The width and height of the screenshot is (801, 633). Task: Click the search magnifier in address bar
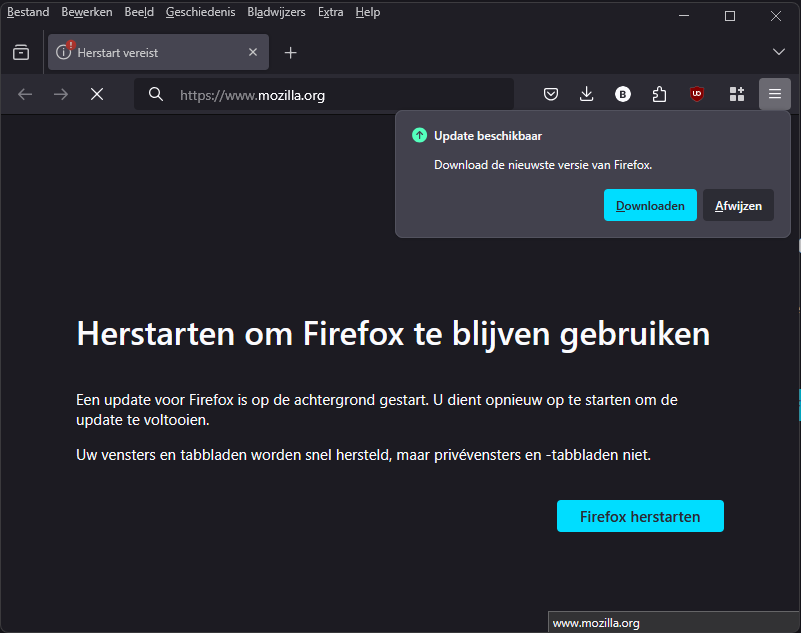[156, 95]
